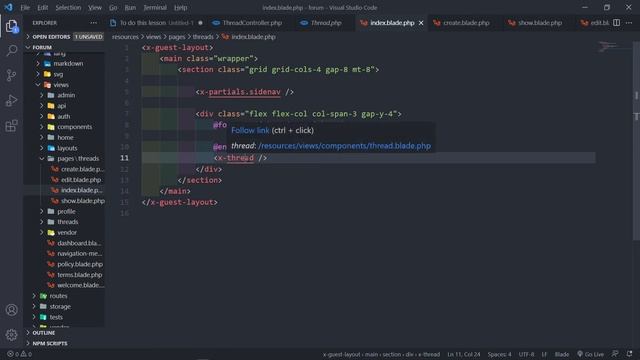Follow the thread.blade.php link in hover

click(x=344, y=146)
